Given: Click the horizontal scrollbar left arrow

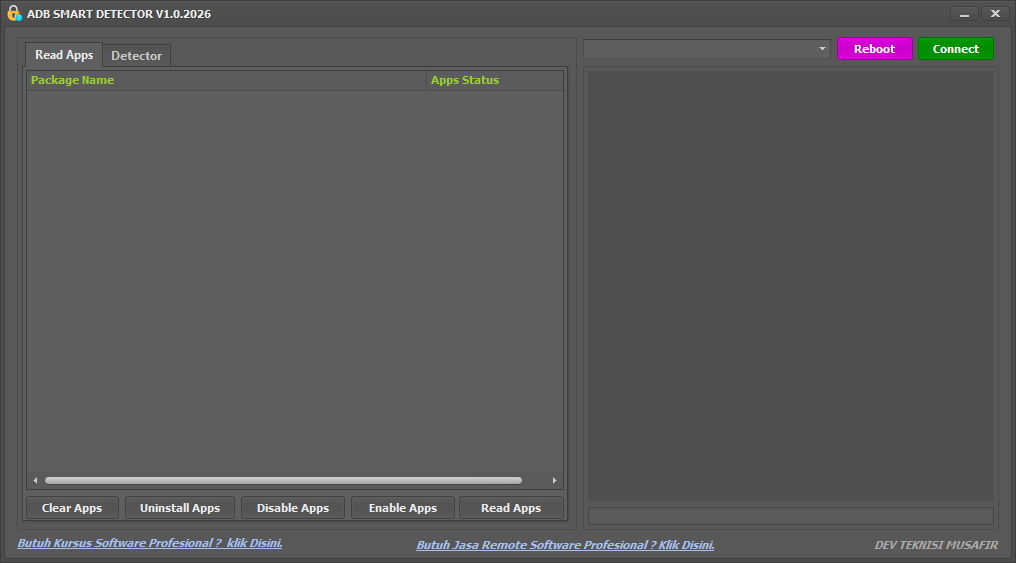Looking at the screenshot, I should click(x=35, y=481).
